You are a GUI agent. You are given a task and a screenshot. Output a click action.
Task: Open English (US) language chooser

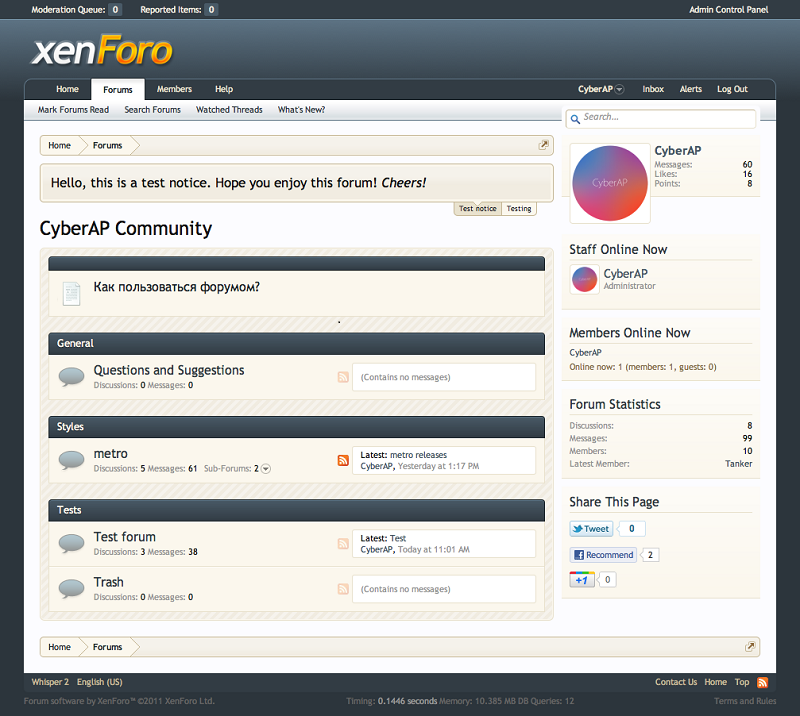tap(99, 682)
